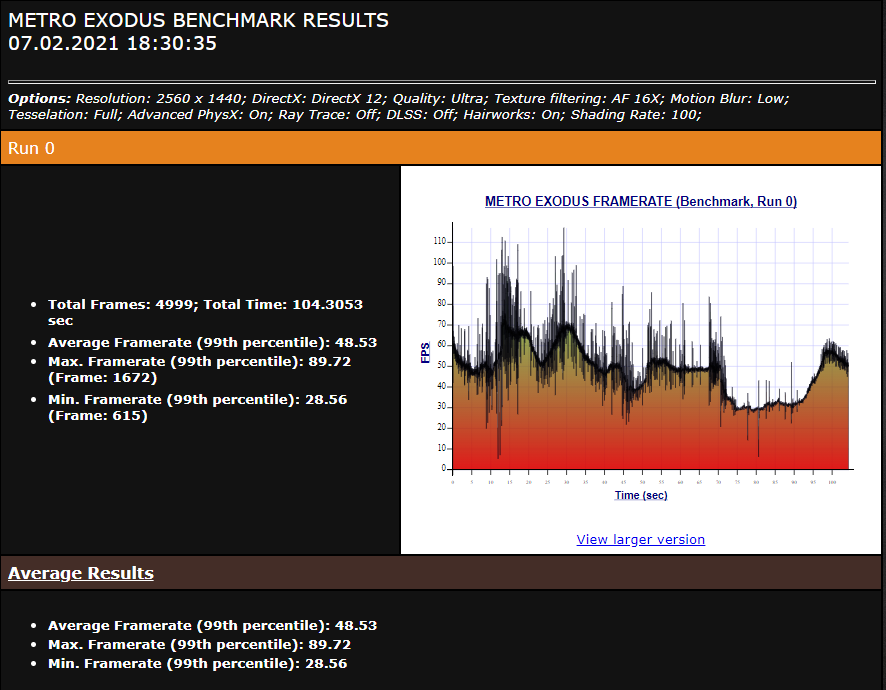This screenshot has width=886, height=690.
Task: Click Average Results Average Framerate 48.53
Action: [x=212, y=626]
